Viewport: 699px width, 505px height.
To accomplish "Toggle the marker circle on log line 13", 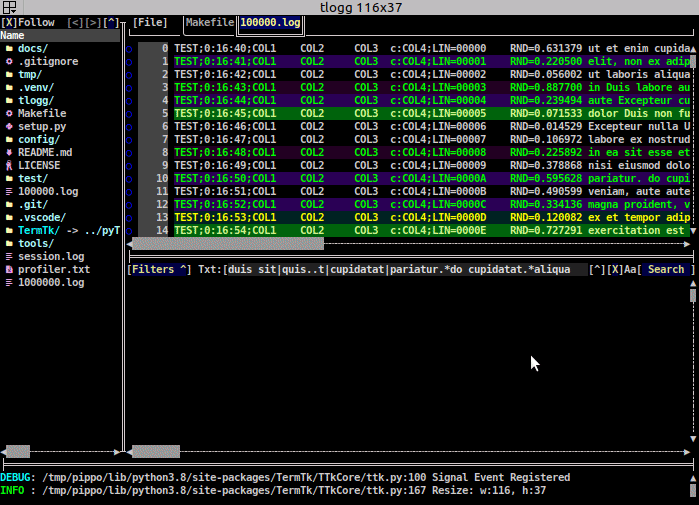I will point(129,218).
